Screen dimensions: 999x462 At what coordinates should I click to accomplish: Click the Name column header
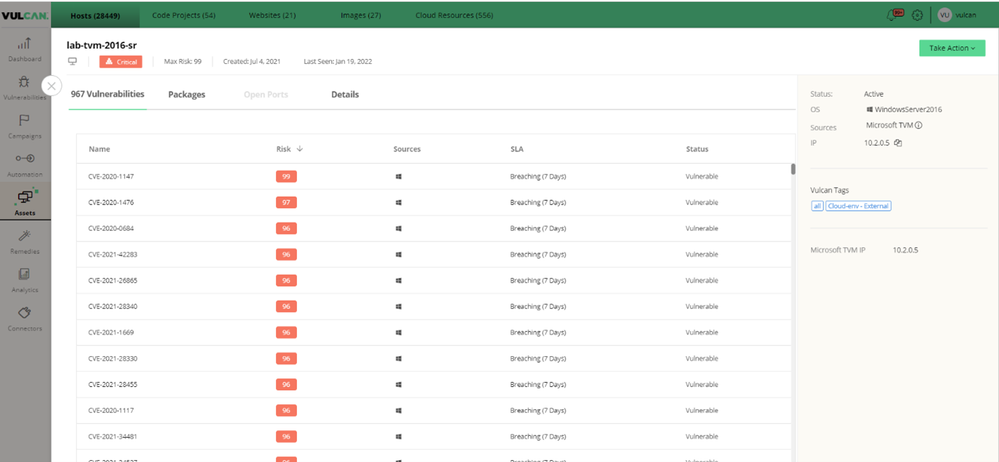(x=99, y=149)
